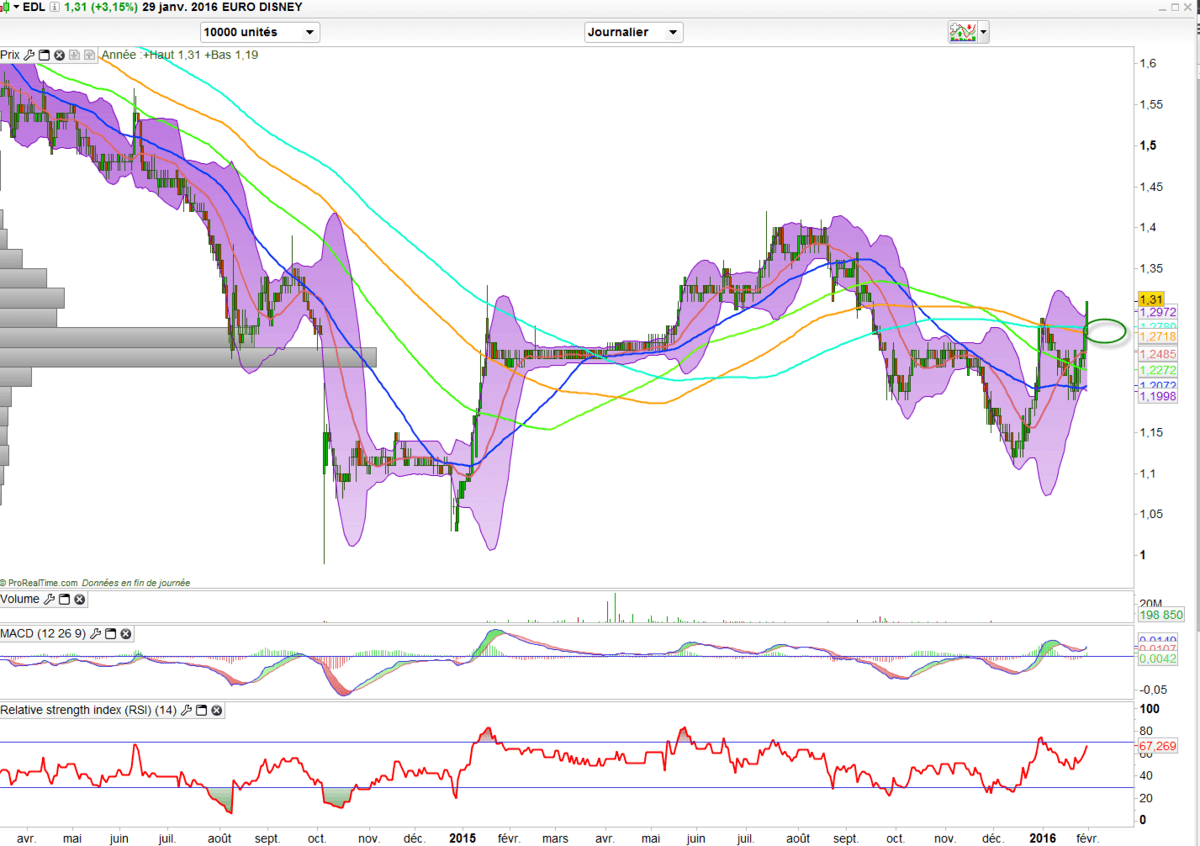Expand the arrow next to chart indicators icon
Viewport: 1200px width, 846px height.
[984, 32]
